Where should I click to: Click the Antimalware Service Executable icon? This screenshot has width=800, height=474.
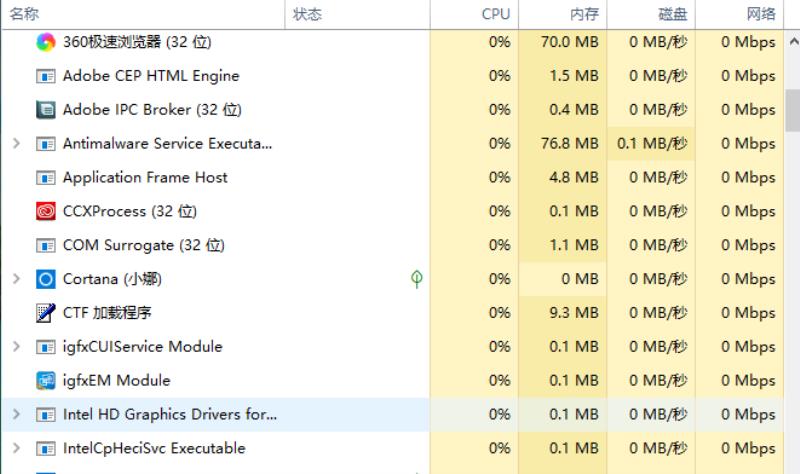(x=46, y=144)
